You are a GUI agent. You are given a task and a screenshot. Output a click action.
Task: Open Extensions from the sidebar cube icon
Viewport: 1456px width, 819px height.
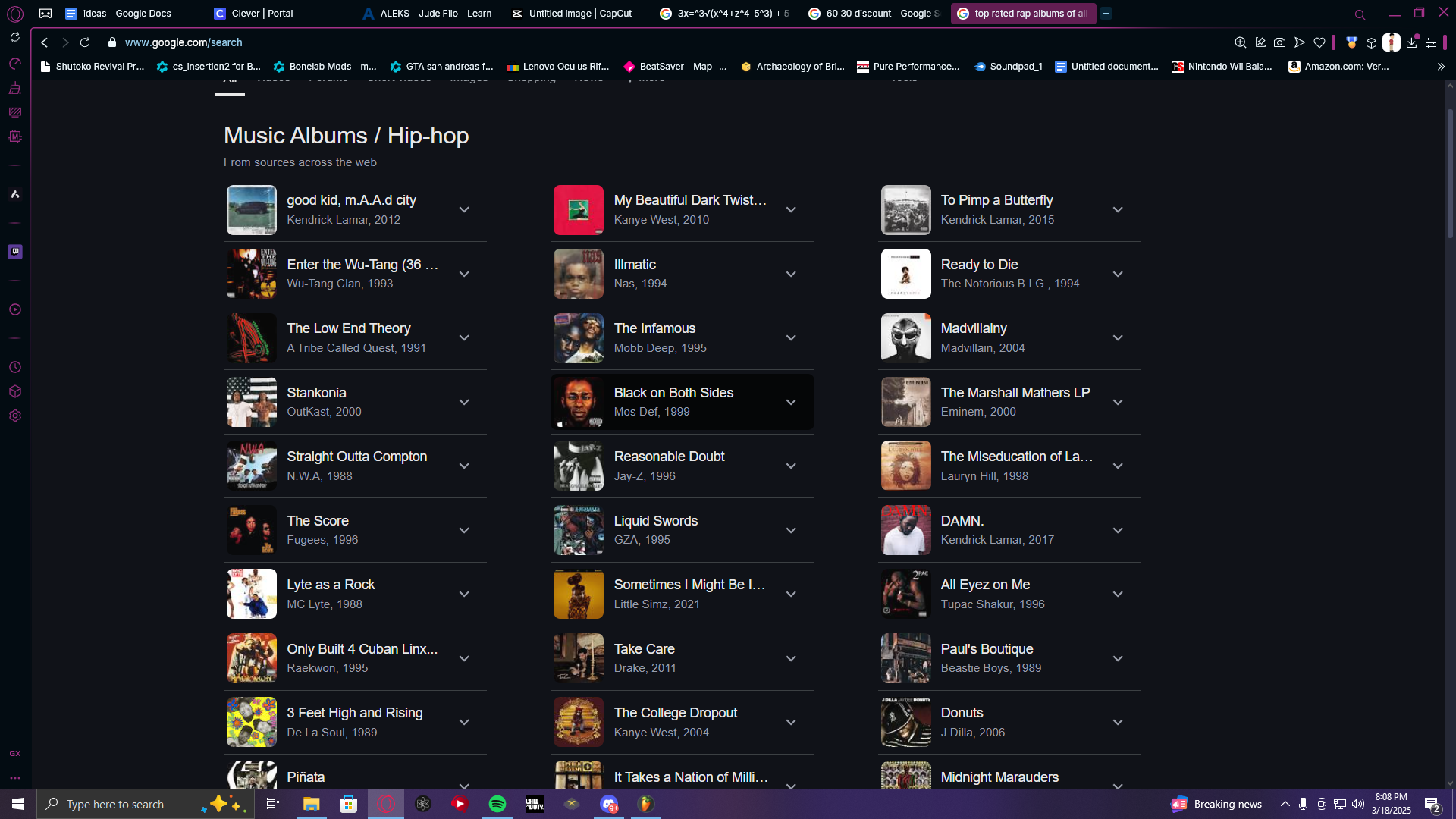coord(15,392)
